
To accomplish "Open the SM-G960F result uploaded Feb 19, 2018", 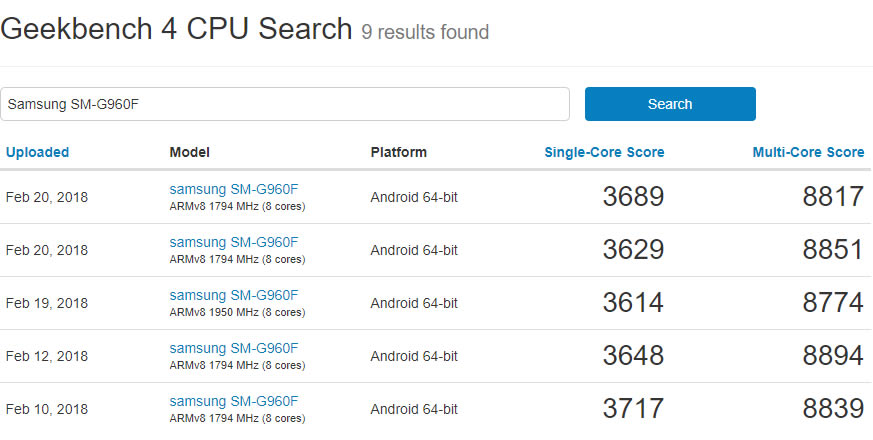I will pyautogui.click(x=234, y=295).
